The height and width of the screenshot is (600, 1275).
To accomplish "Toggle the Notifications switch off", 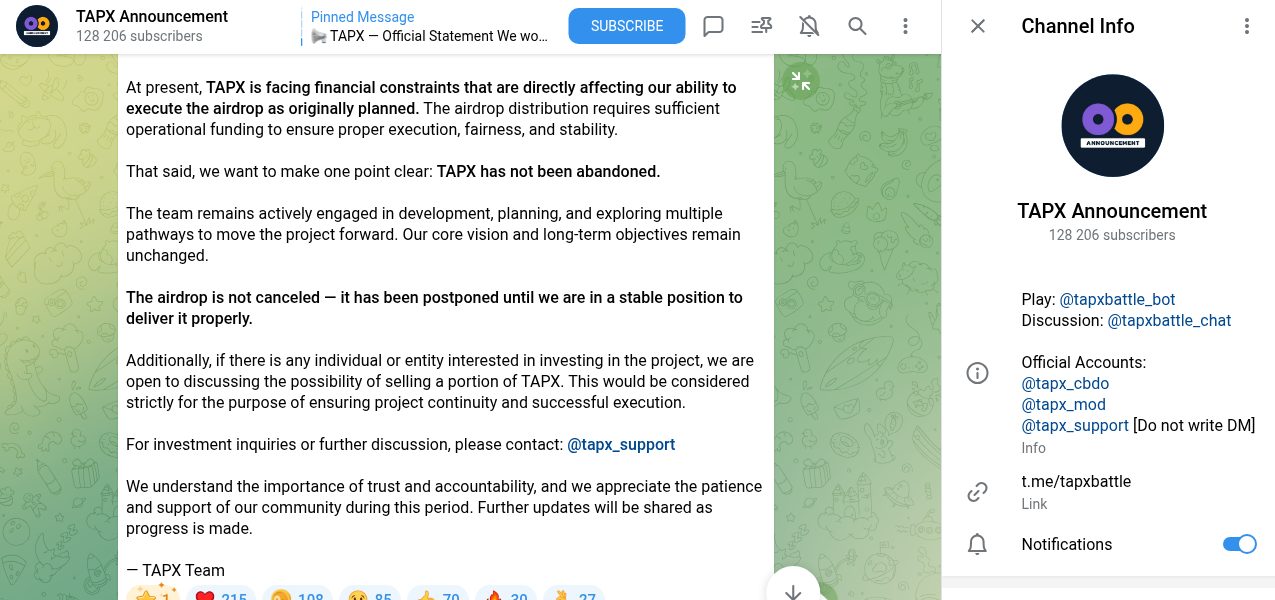I will [1240, 544].
